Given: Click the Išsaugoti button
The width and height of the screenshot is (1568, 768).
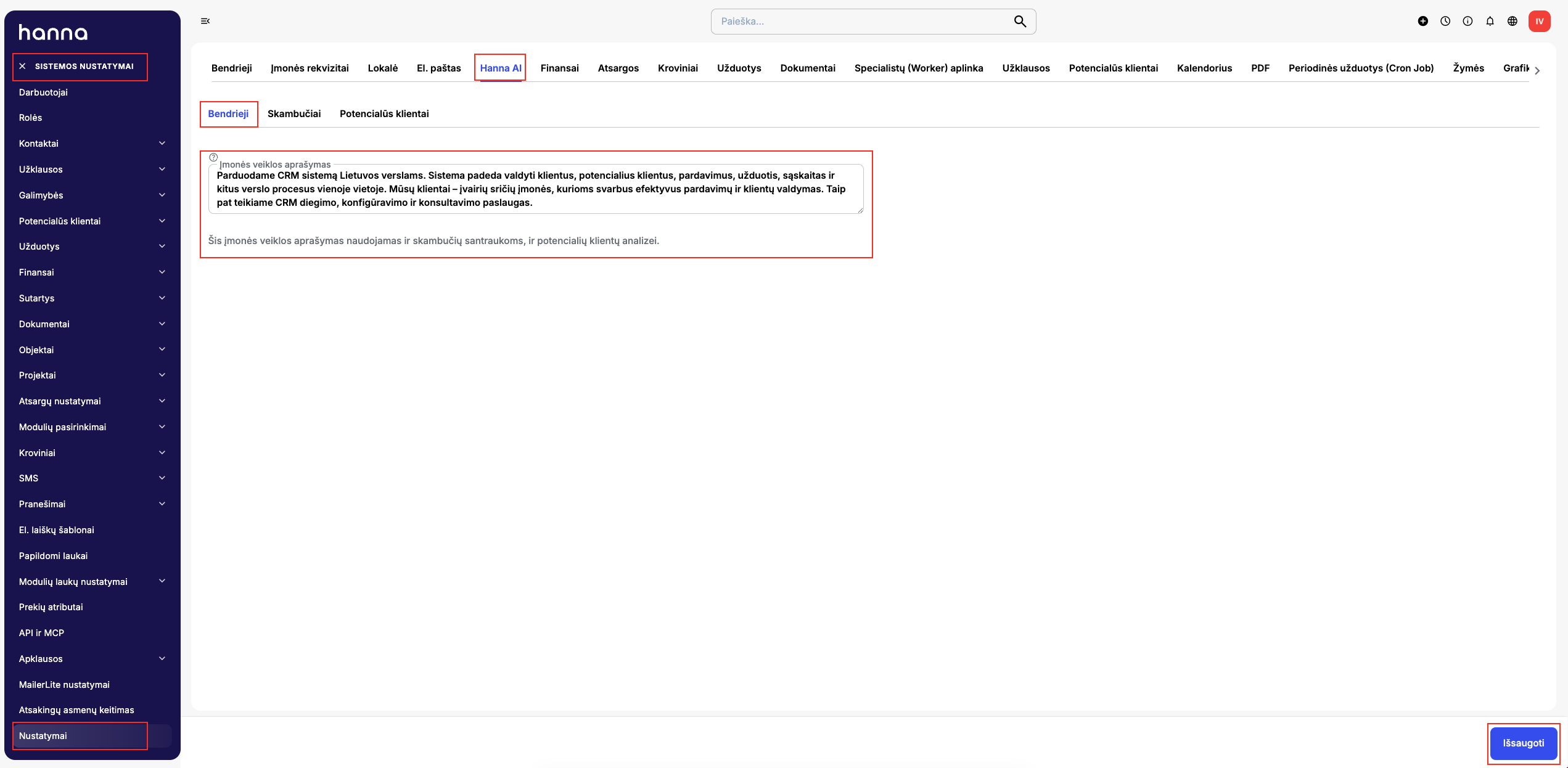Looking at the screenshot, I should [x=1523, y=743].
